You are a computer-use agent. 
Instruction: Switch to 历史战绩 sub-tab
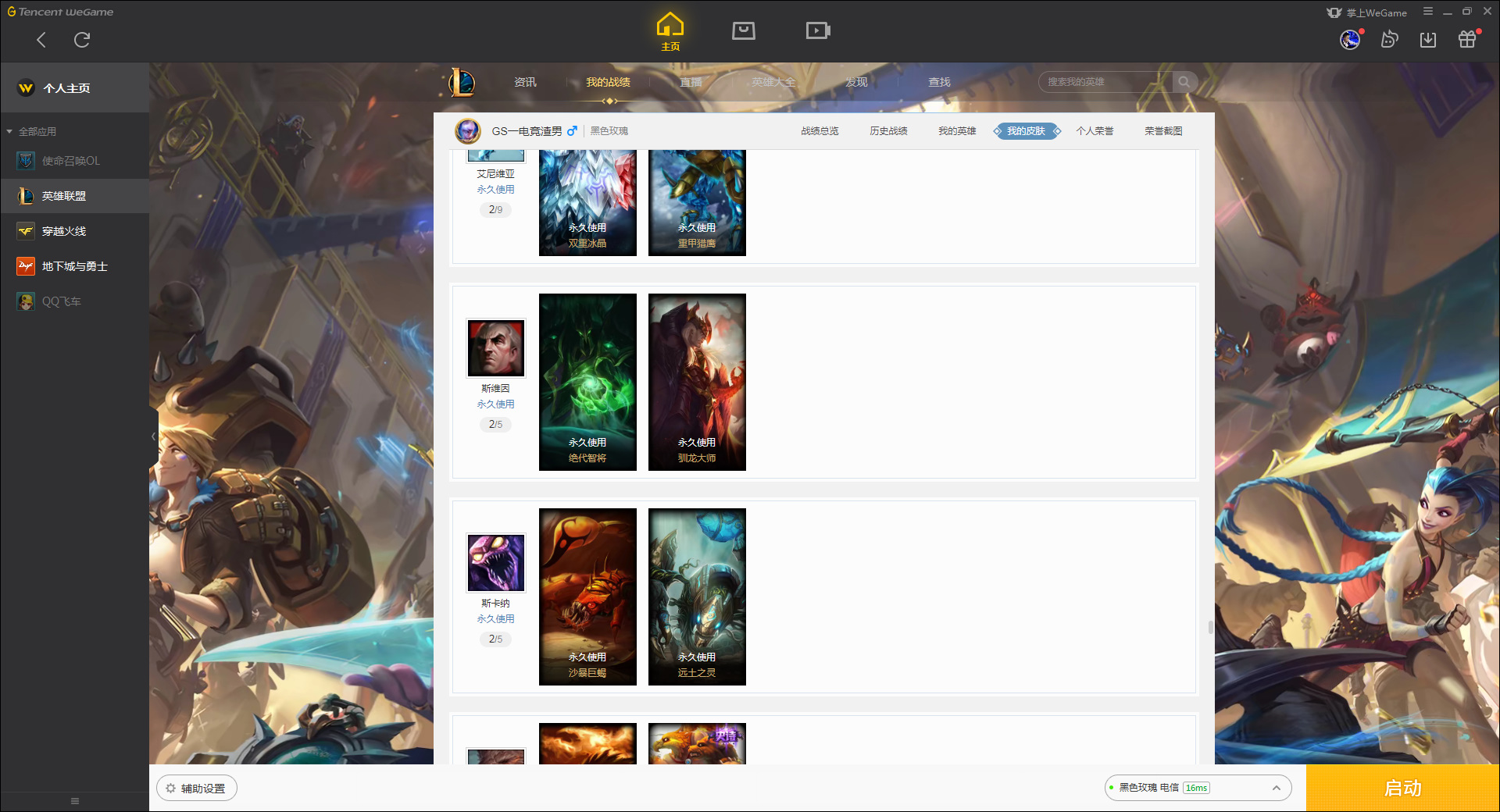point(888,131)
